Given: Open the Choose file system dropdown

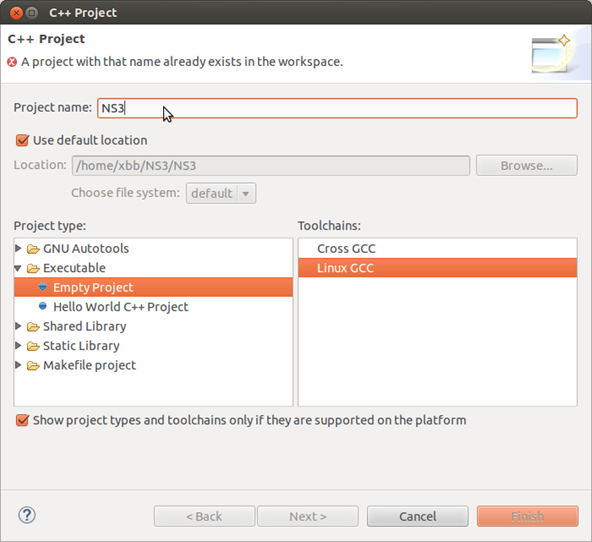Looking at the screenshot, I should click(221, 193).
